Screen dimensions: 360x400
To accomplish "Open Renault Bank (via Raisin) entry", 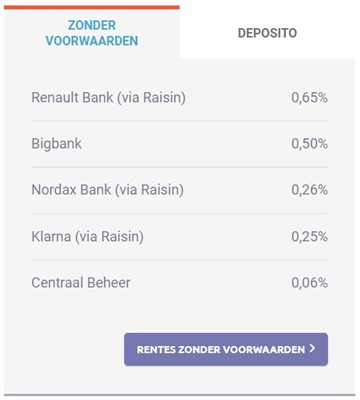I will [x=108, y=98].
